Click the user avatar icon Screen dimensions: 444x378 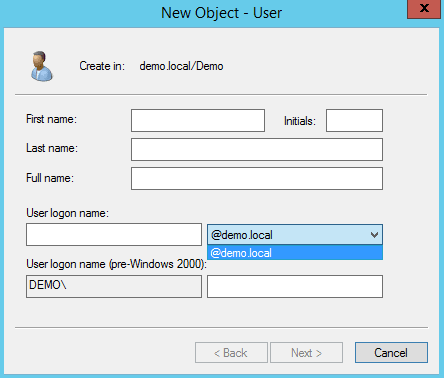click(x=42, y=66)
